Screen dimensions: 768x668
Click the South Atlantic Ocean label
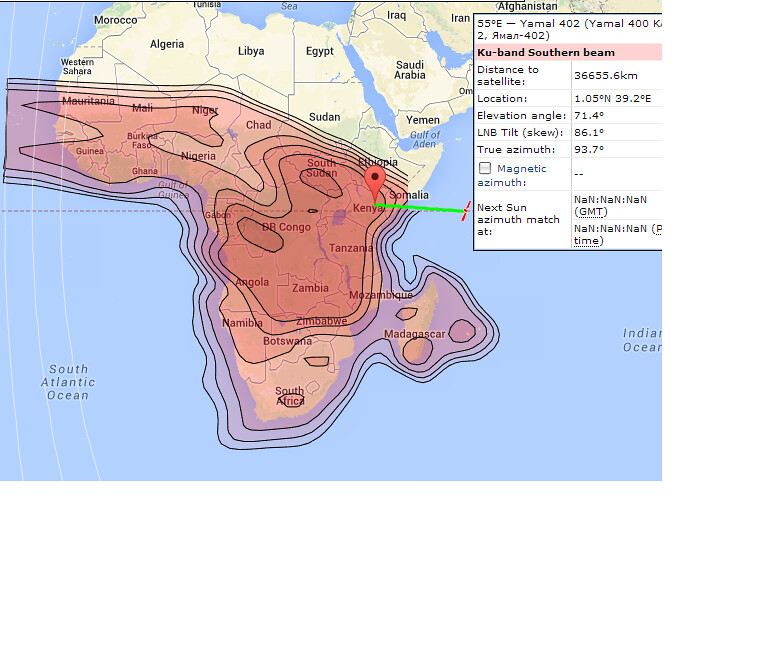tap(71, 382)
